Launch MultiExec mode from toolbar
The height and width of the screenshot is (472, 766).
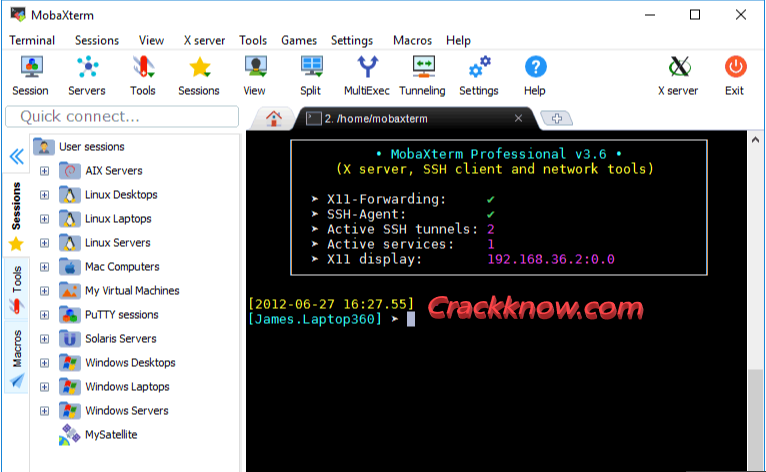point(367,76)
